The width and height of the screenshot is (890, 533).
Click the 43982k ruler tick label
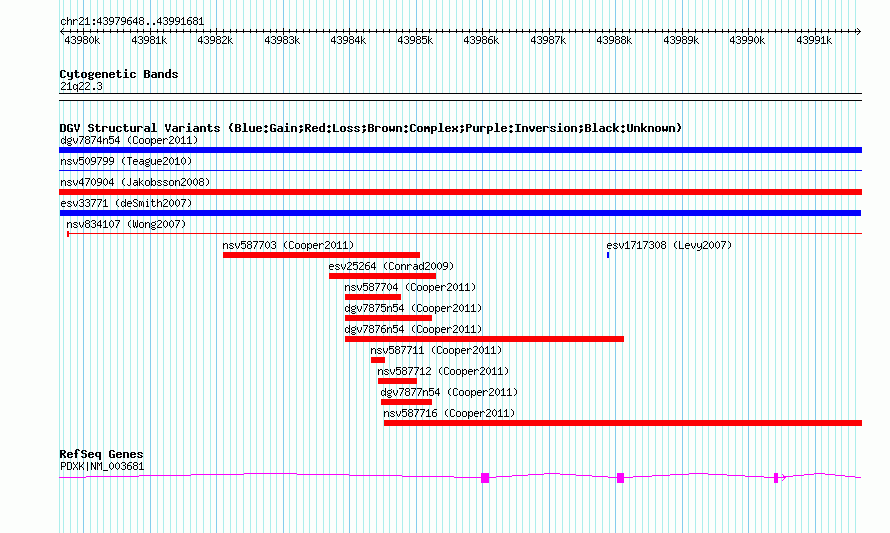click(215, 40)
